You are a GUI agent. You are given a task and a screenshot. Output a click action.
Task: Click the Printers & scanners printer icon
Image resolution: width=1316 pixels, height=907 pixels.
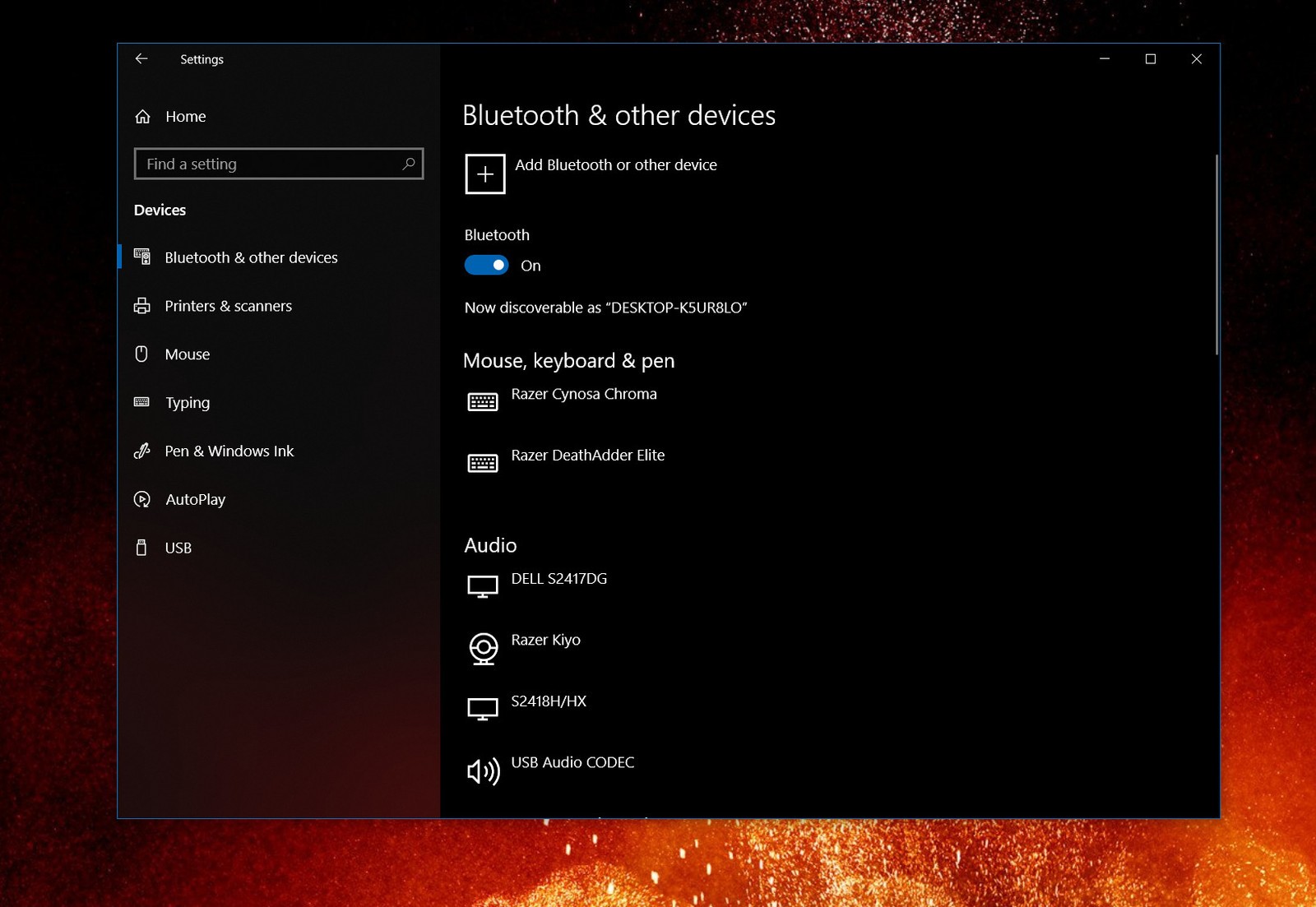click(x=142, y=306)
